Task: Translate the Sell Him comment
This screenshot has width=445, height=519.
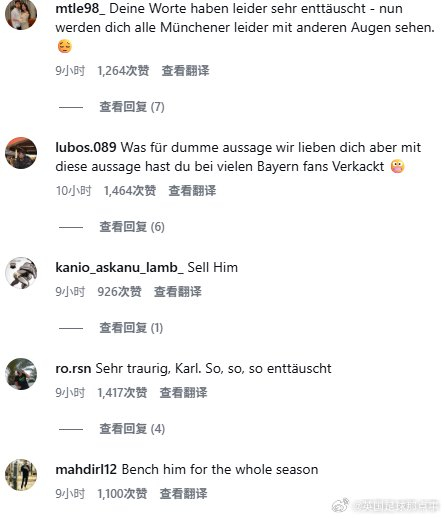Action: 178,292
